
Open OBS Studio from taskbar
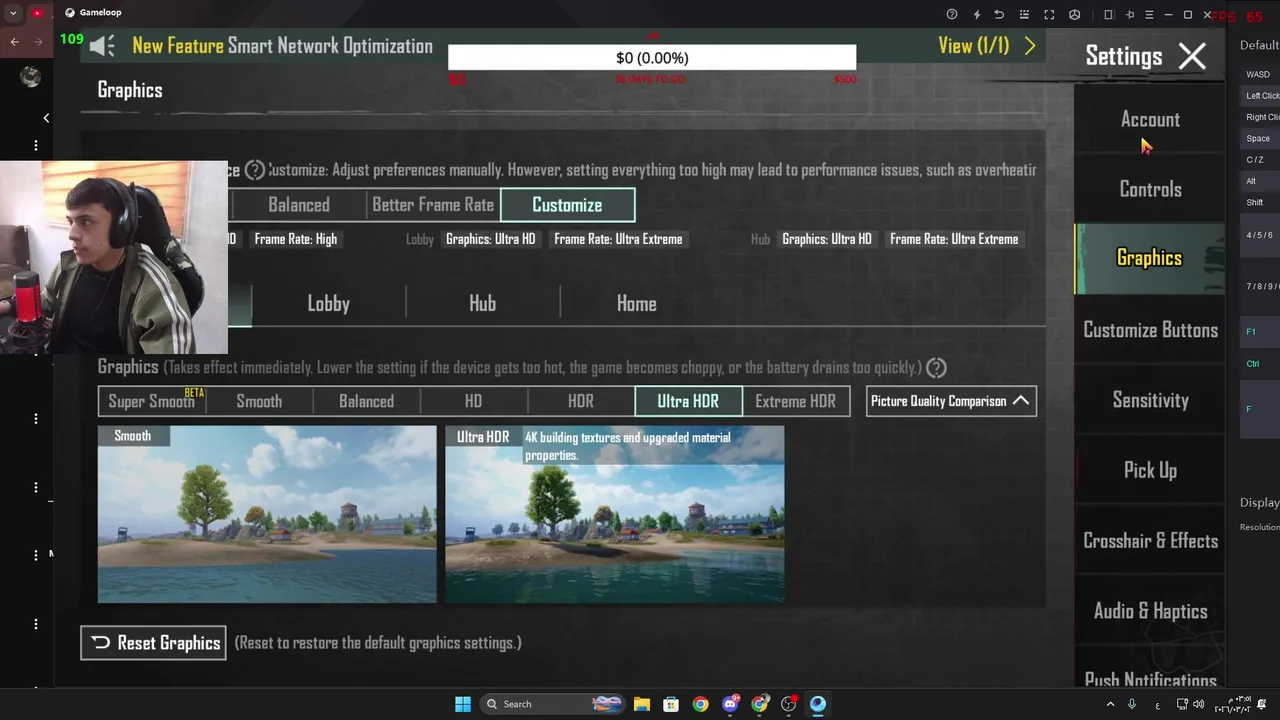tap(789, 704)
